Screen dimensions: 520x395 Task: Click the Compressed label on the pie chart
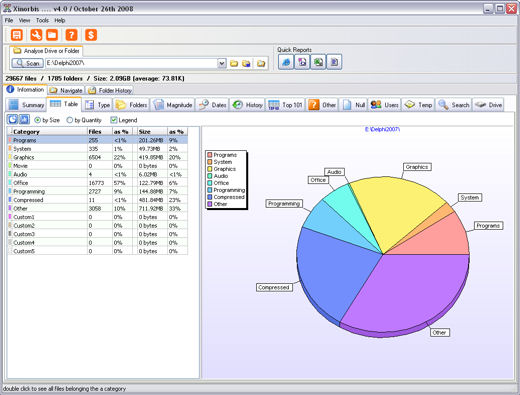pos(274,287)
